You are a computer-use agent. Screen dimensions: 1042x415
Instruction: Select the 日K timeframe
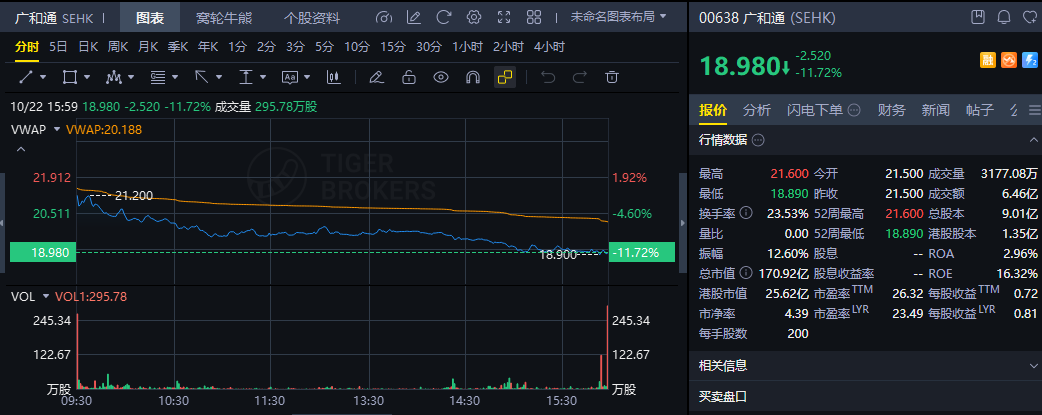pos(88,47)
